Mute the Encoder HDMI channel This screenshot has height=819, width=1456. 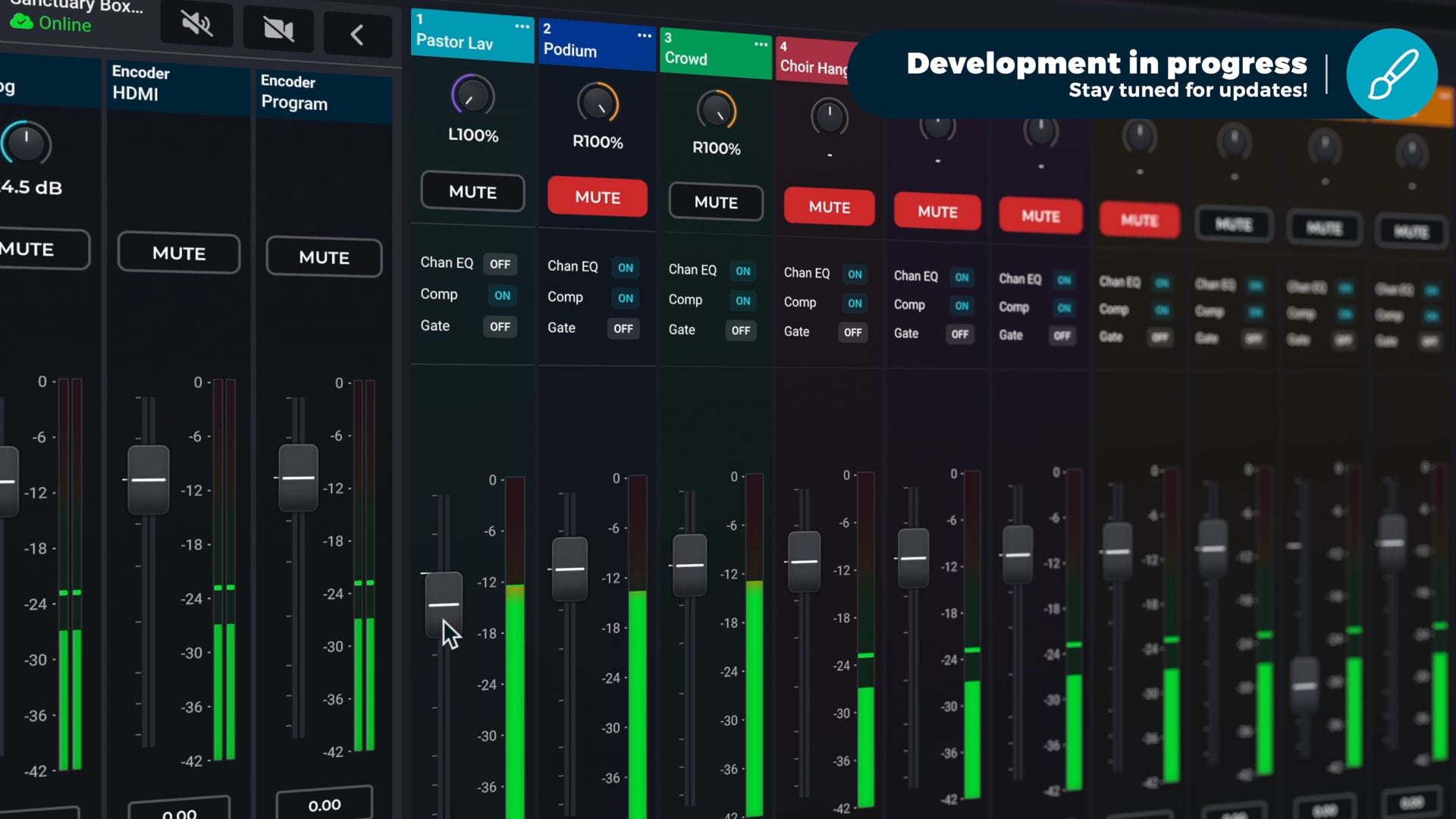click(x=178, y=253)
